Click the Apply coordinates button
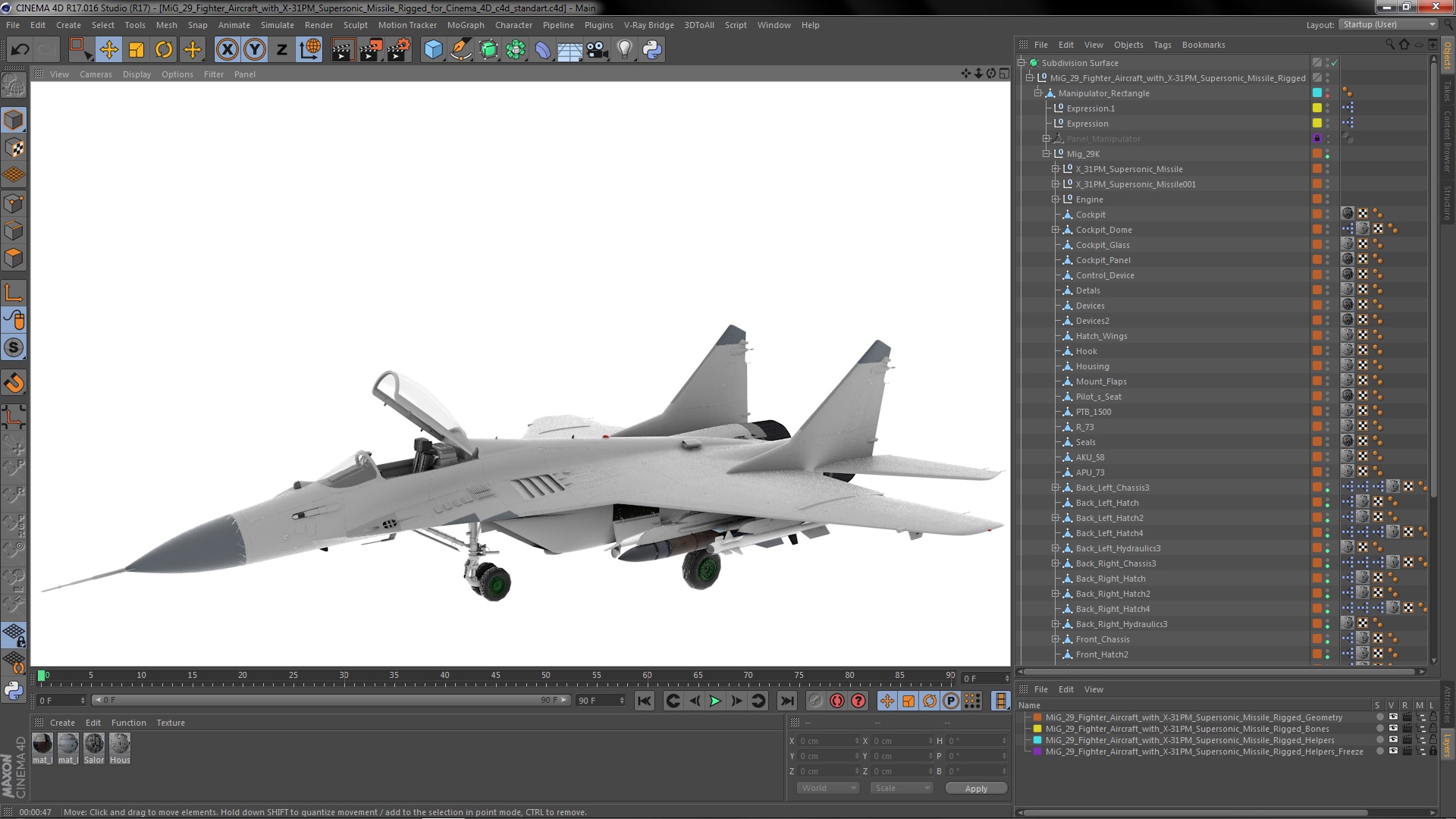Screen dimensions: 1456x819 976,789
